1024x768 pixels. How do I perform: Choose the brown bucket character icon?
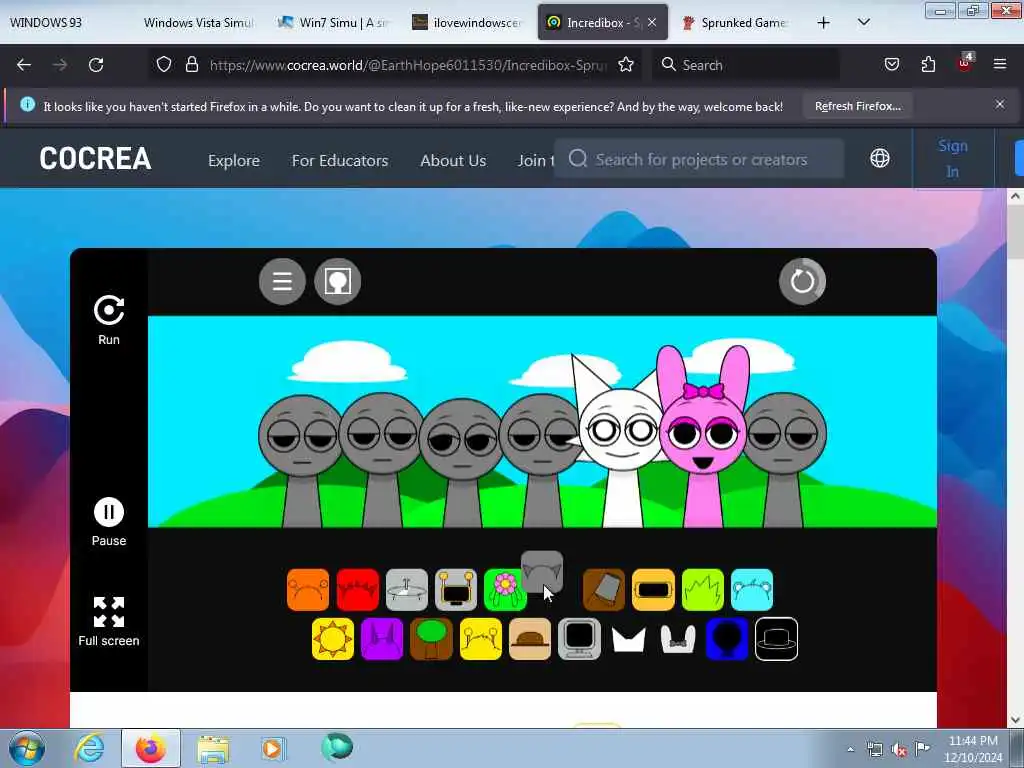[x=603, y=590]
